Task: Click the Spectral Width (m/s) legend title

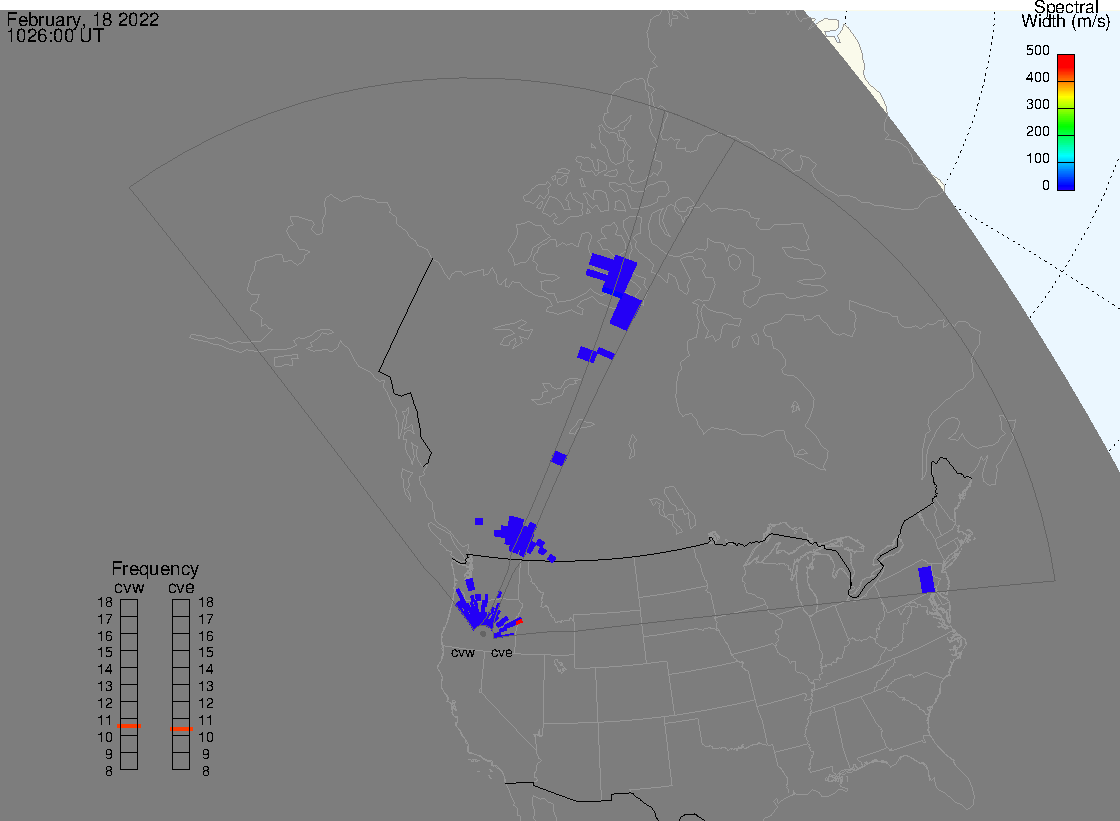Action: click(1066, 14)
